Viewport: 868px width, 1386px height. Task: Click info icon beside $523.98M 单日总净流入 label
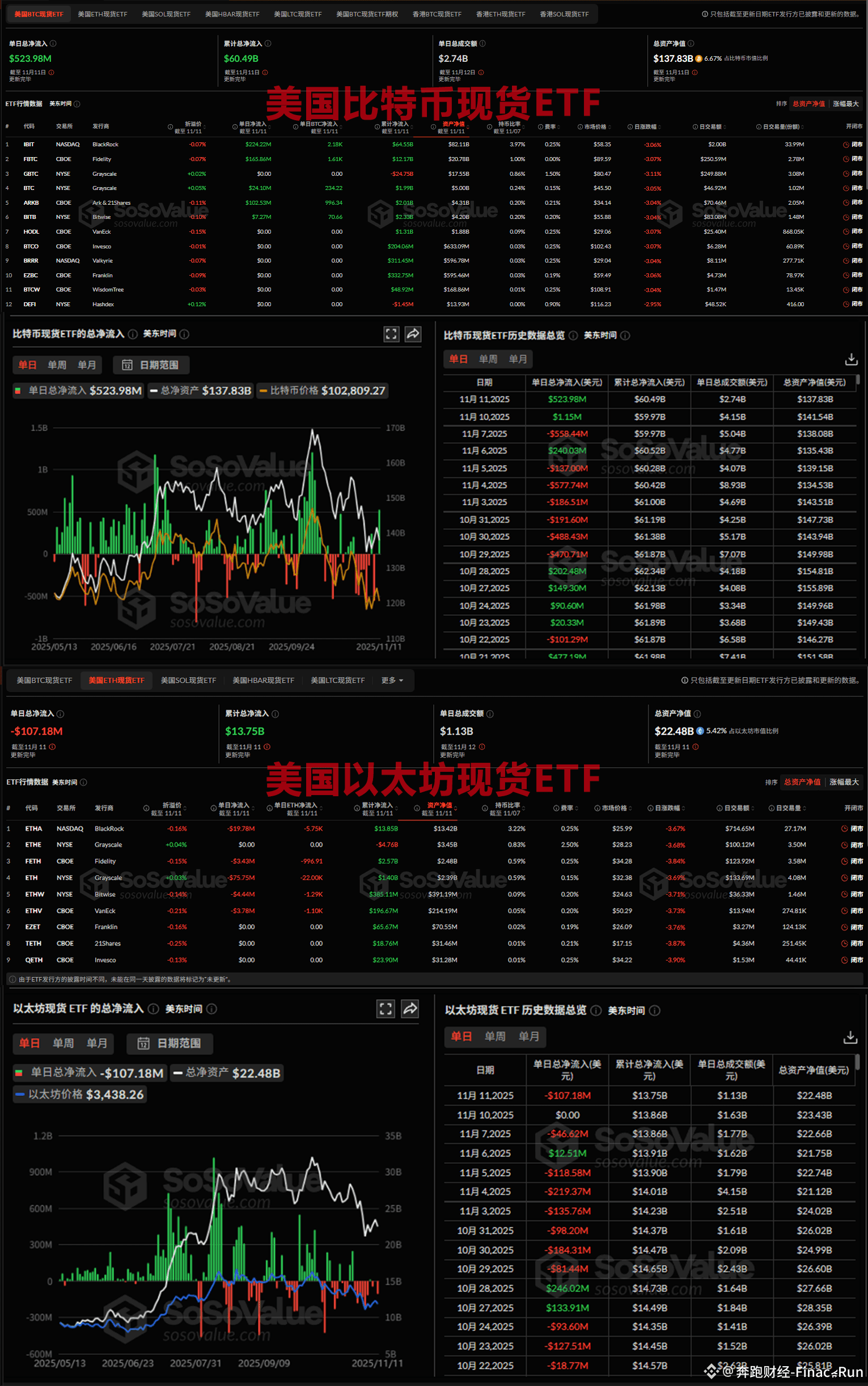53,44
